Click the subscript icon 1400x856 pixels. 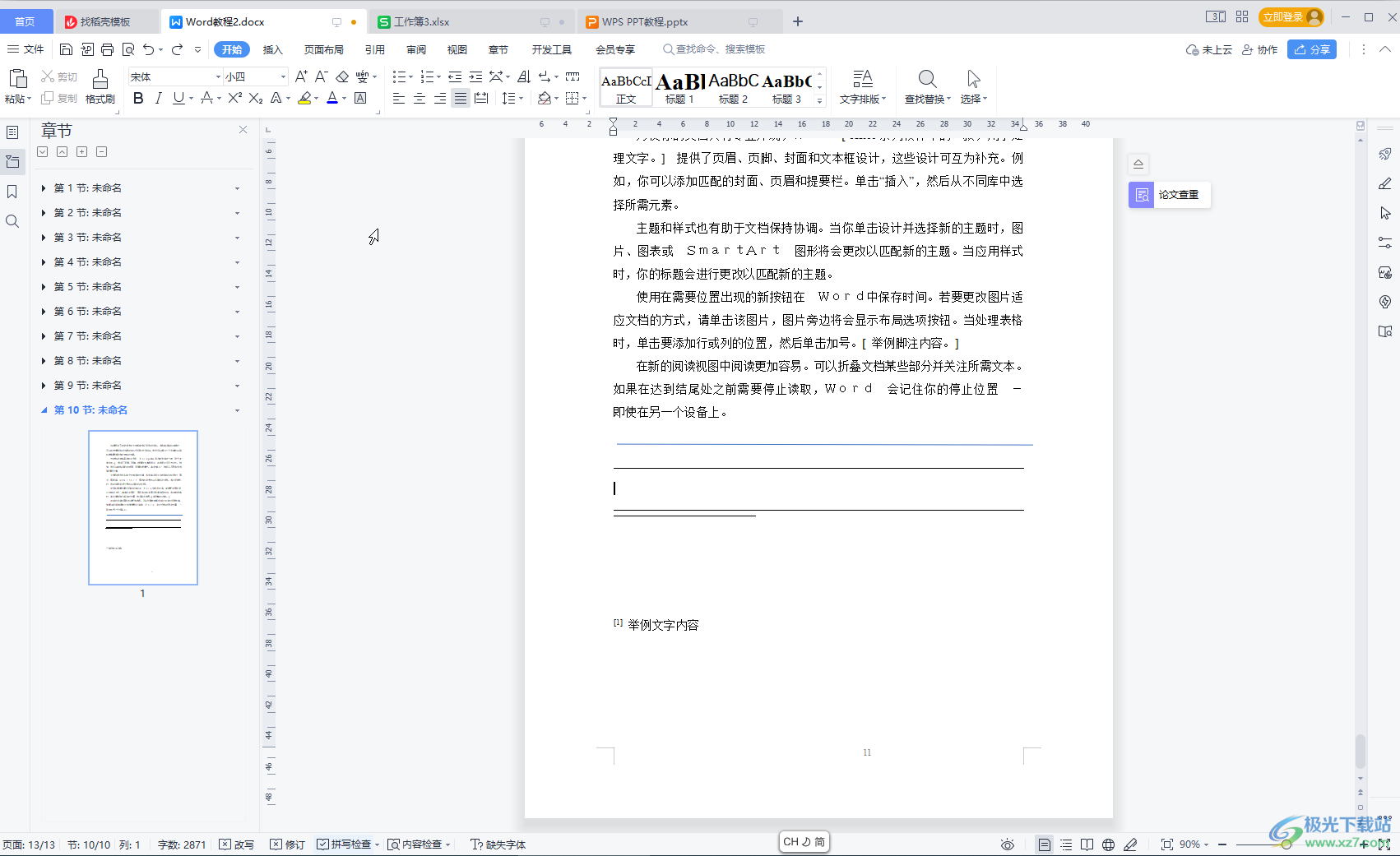256,99
